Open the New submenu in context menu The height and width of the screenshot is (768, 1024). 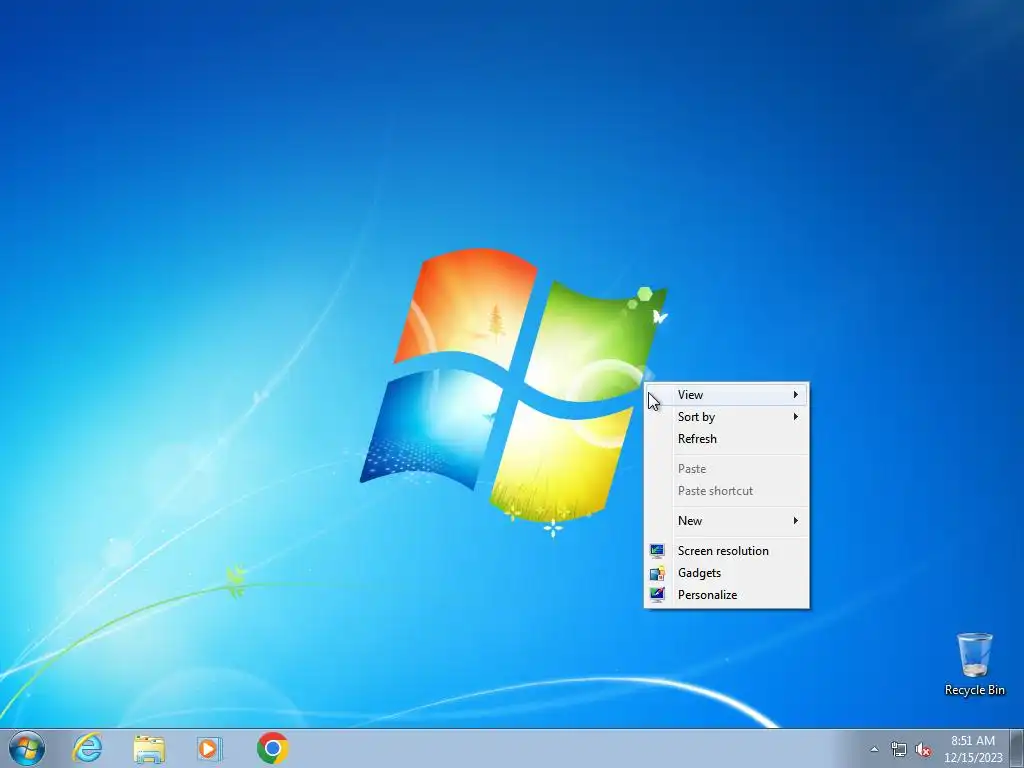[726, 520]
